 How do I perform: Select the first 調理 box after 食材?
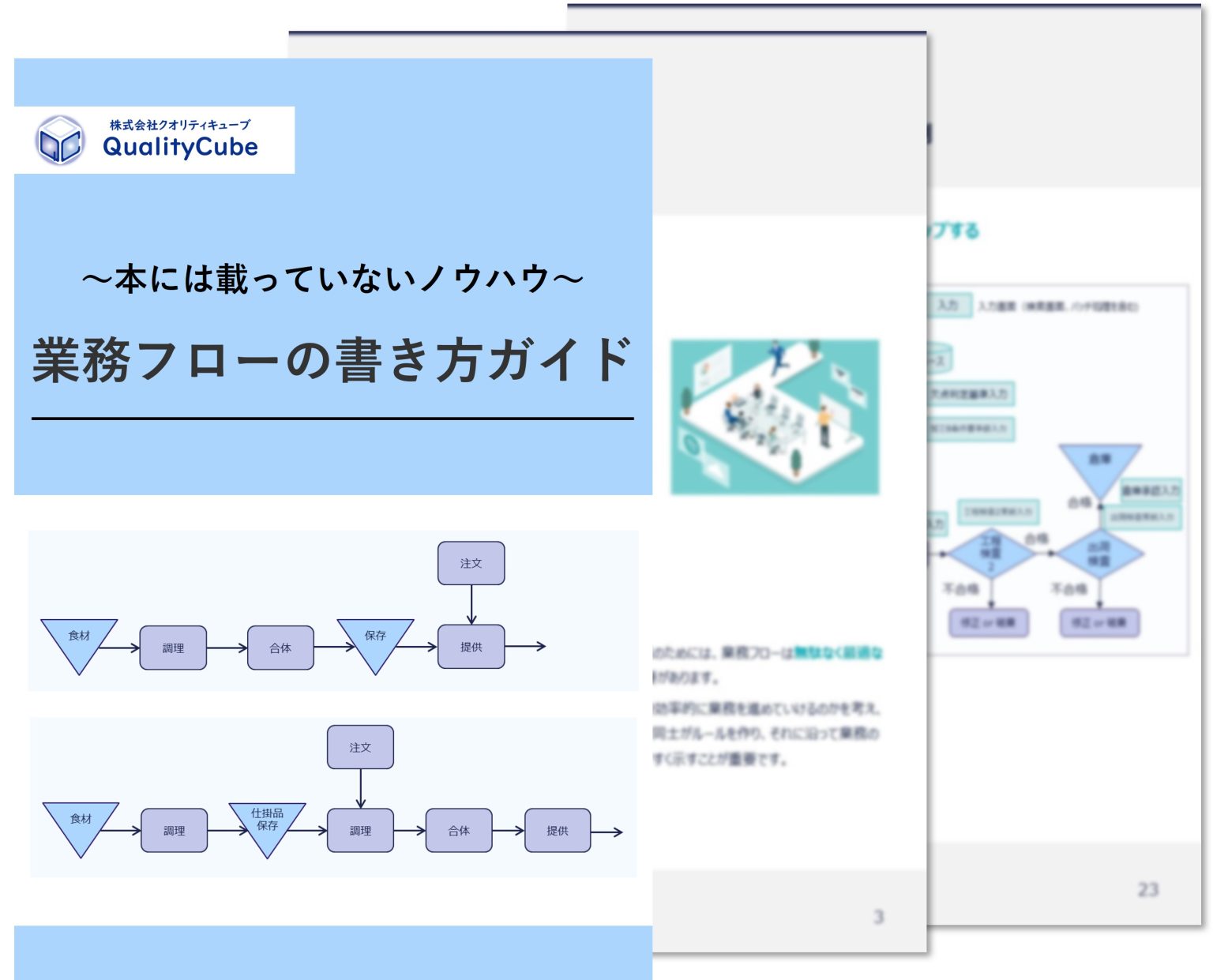[x=173, y=648]
